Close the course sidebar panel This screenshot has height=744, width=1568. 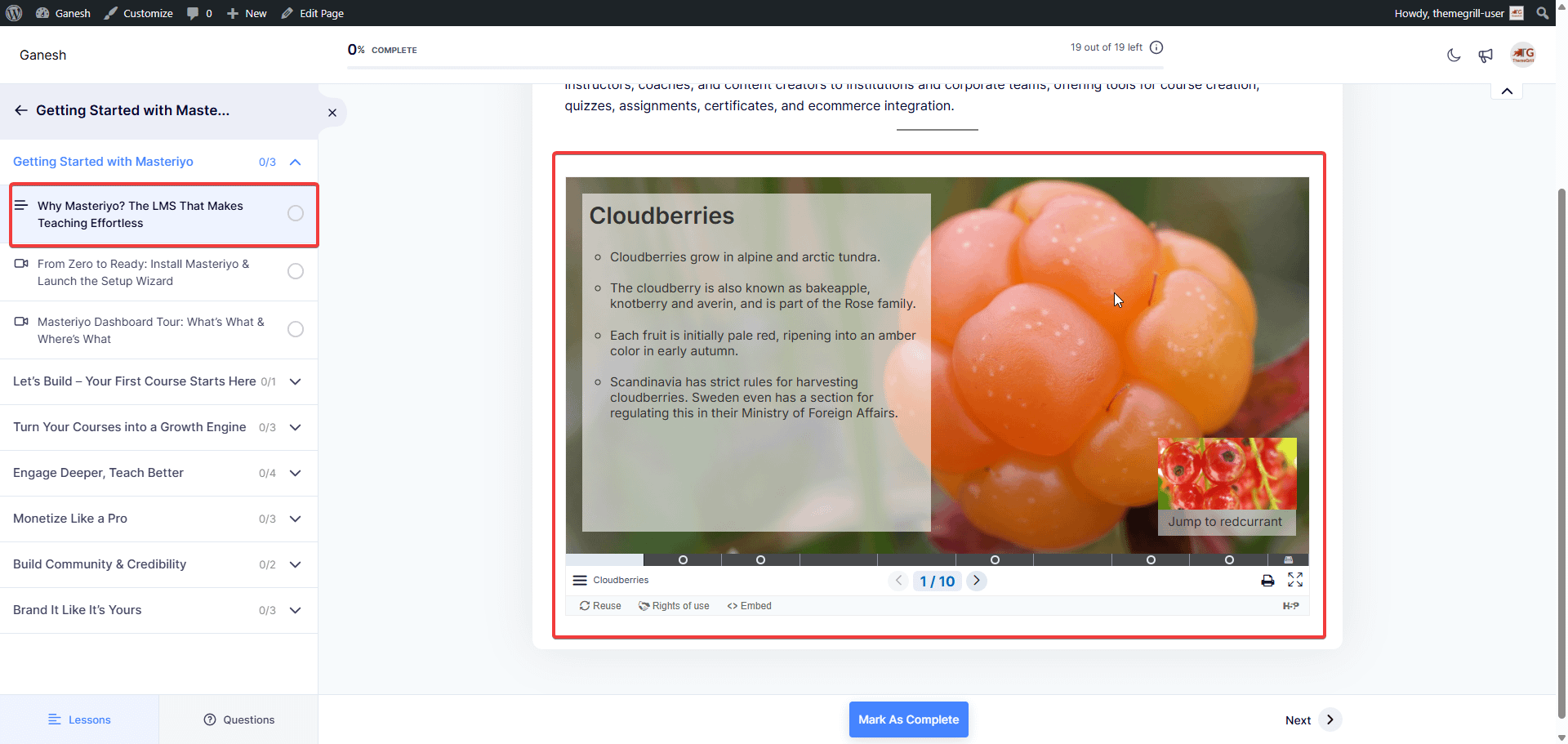[332, 113]
